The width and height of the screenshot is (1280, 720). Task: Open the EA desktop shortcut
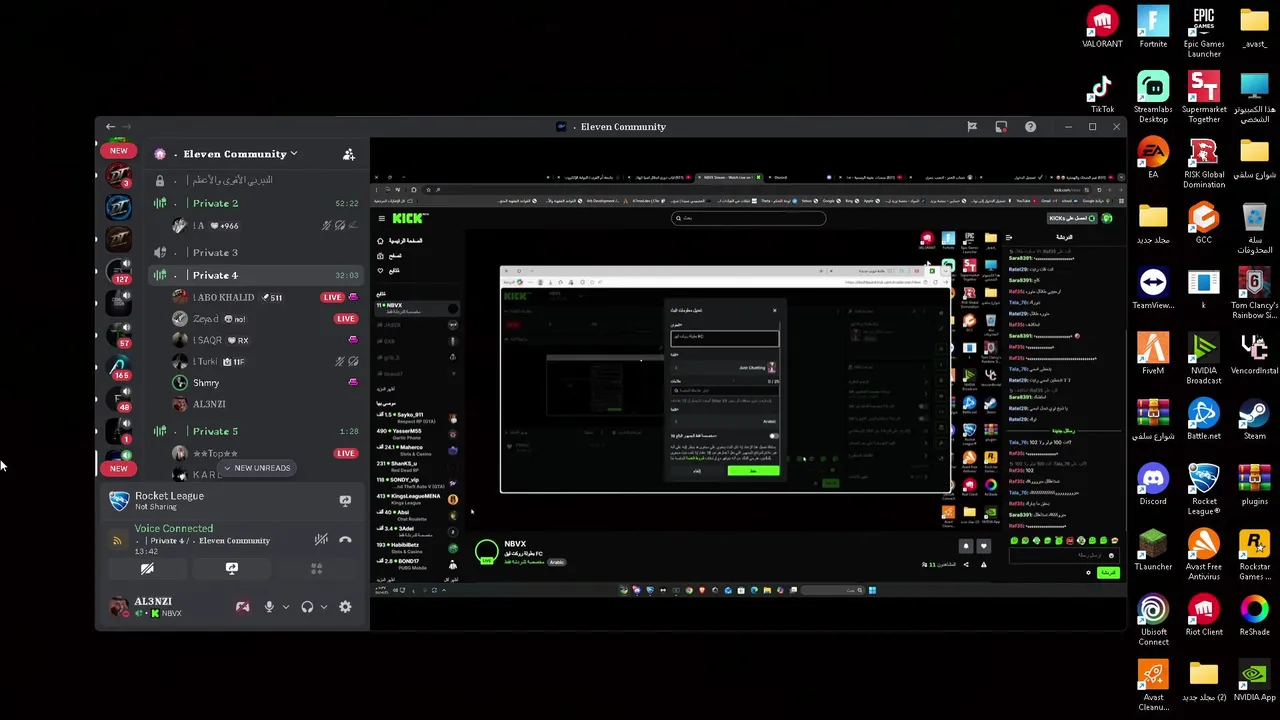[1153, 159]
